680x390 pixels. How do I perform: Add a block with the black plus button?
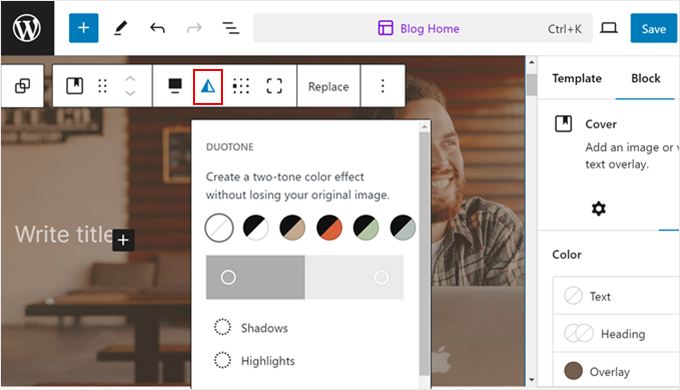(123, 239)
